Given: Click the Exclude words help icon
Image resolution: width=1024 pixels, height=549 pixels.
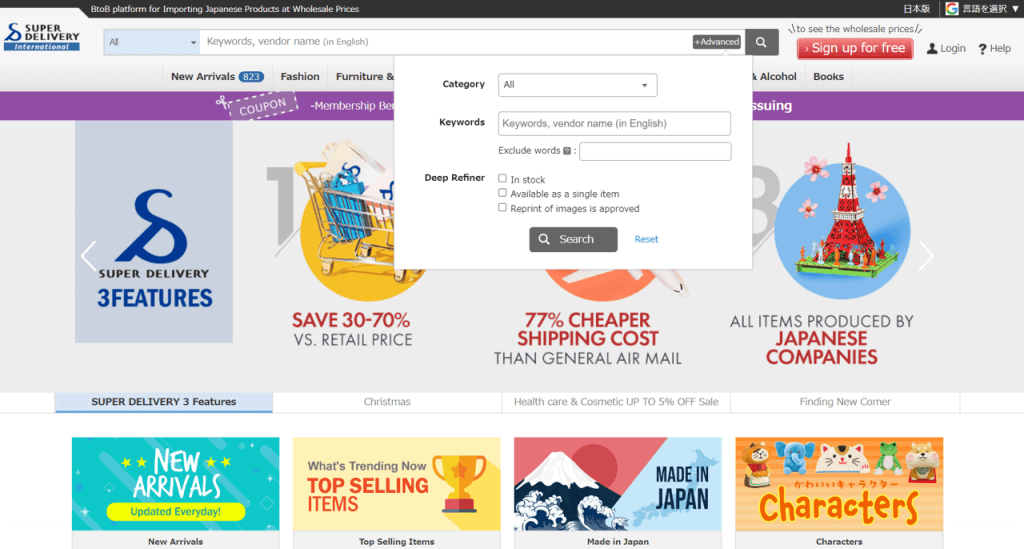Looking at the screenshot, I should coord(567,151).
